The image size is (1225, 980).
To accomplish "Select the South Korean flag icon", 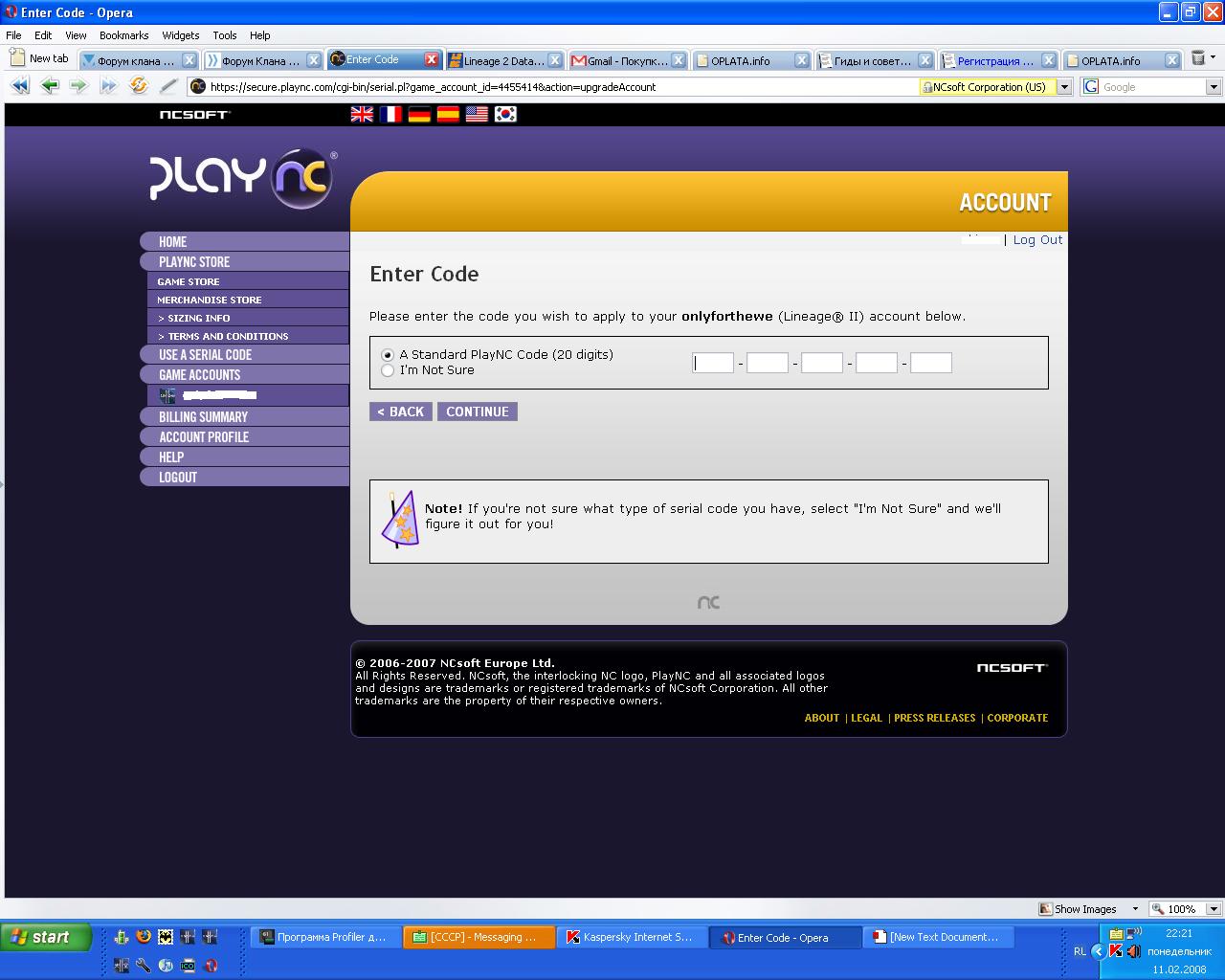I will pyautogui.click(x=505, y=114).
